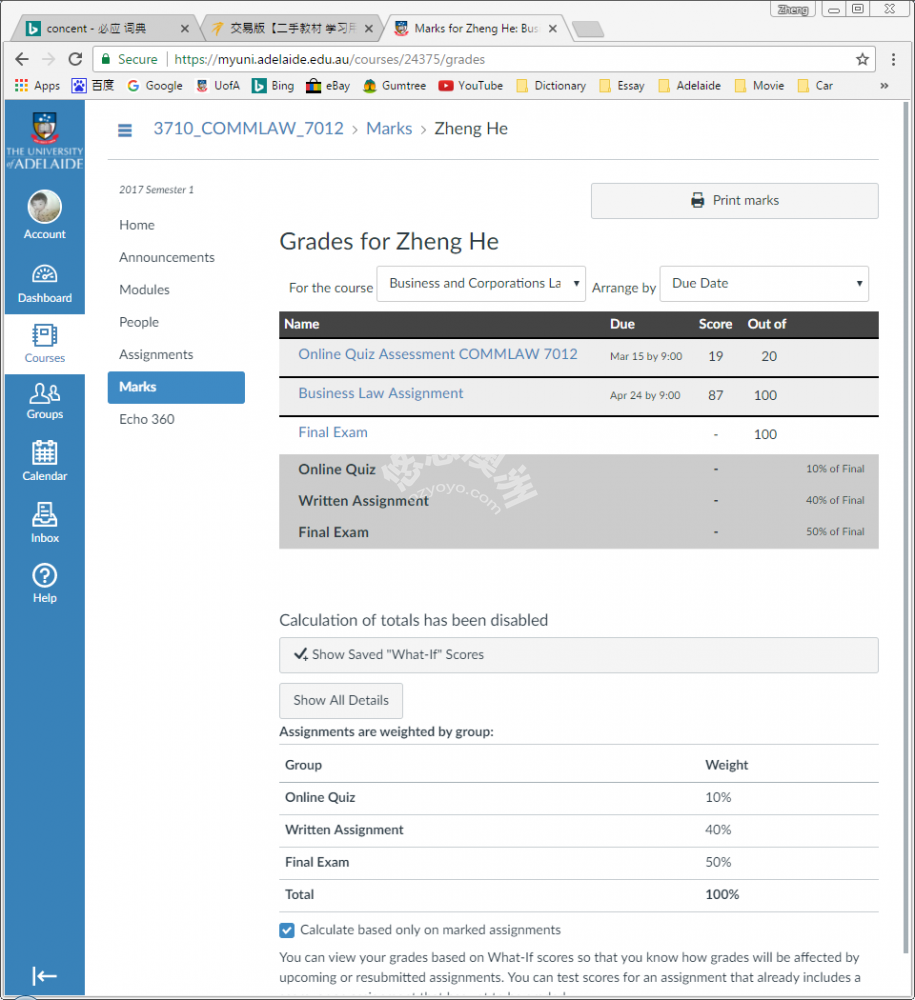Uncheck Calculate based only on marked assignments

click(x=288, y=930)
